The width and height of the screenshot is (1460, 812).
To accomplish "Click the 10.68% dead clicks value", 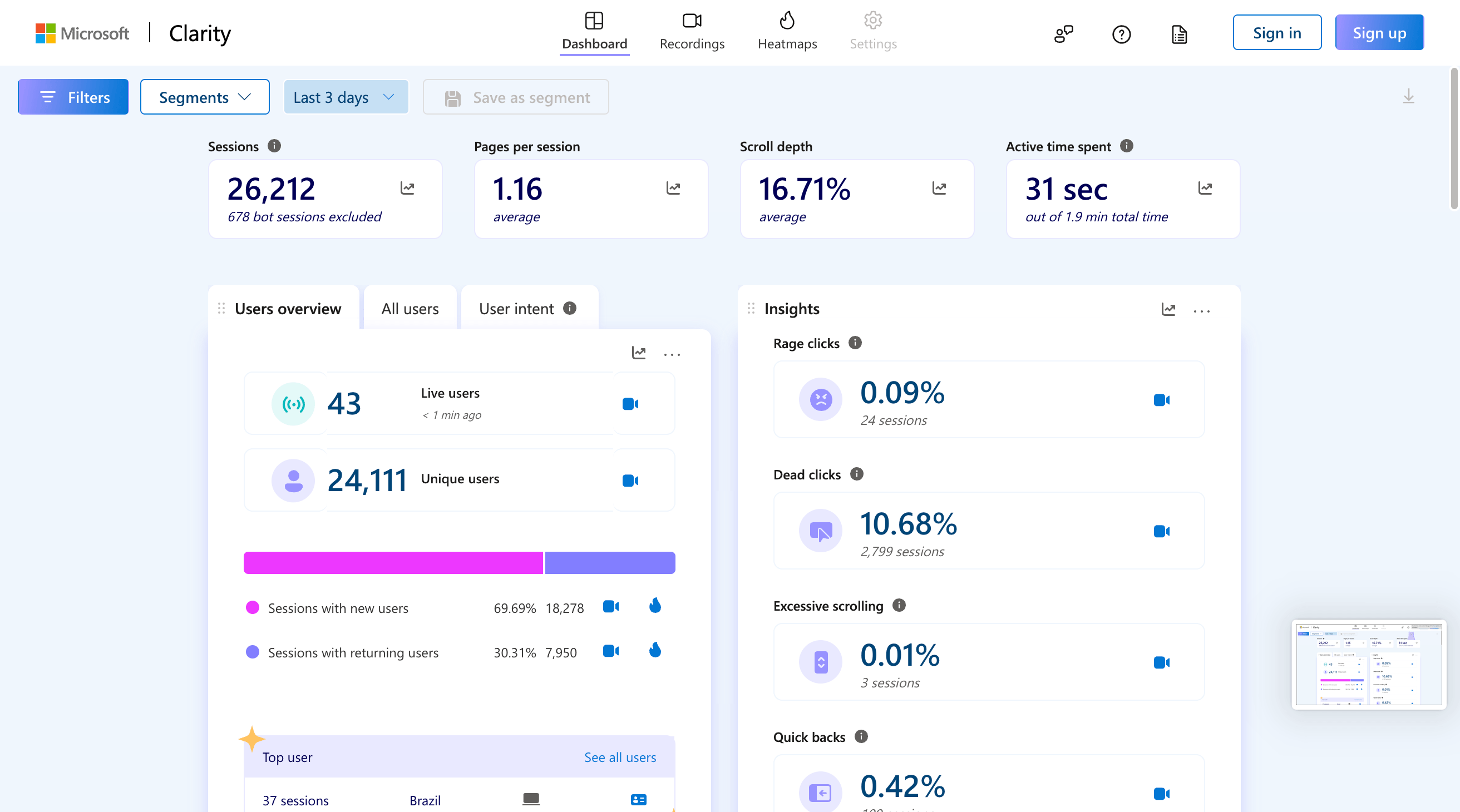I will coord(909,523).
